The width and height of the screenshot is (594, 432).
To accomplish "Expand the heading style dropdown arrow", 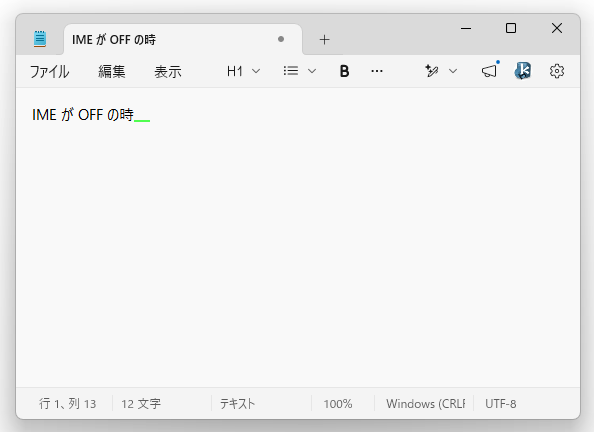I will 256,71.
